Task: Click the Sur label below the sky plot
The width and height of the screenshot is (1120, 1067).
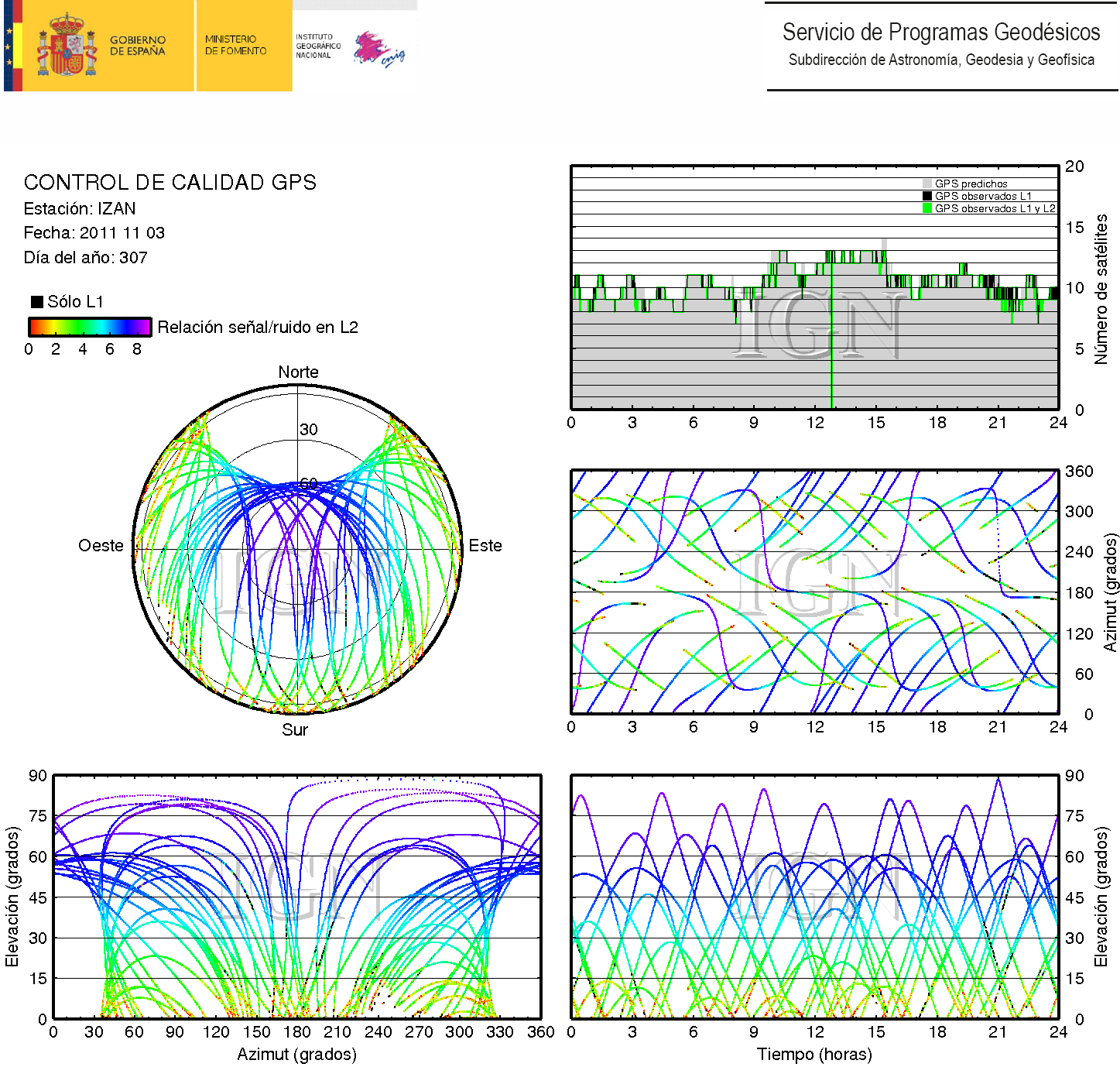Action: click(x=294, y=729)
